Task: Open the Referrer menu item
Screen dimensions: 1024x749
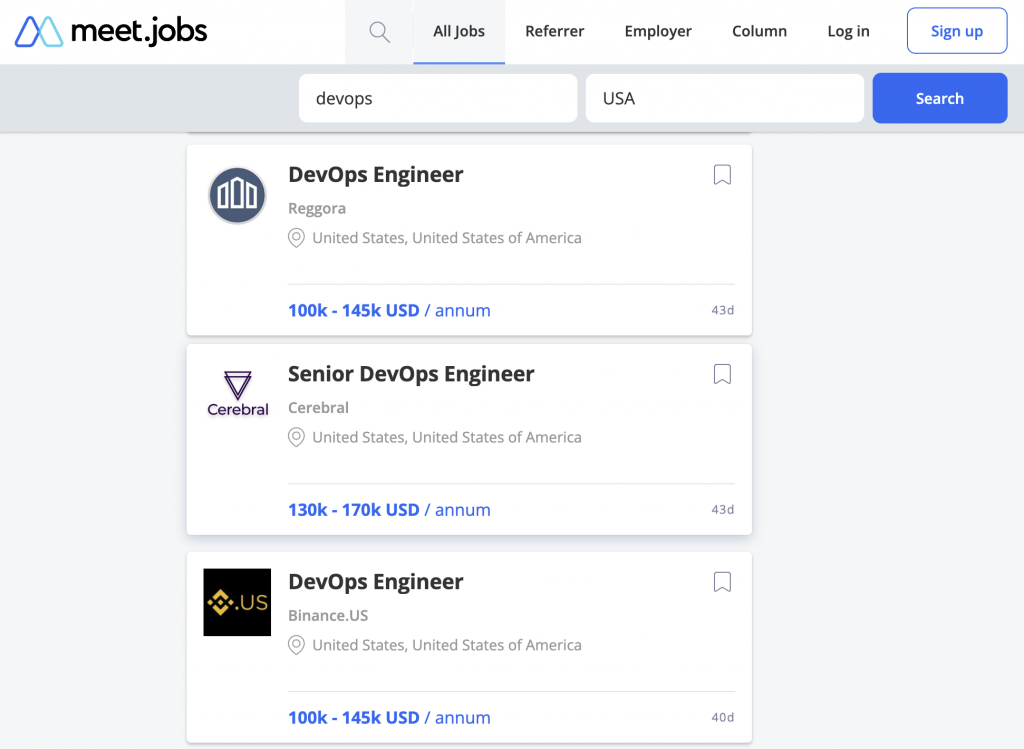Action: pos(554,31)
